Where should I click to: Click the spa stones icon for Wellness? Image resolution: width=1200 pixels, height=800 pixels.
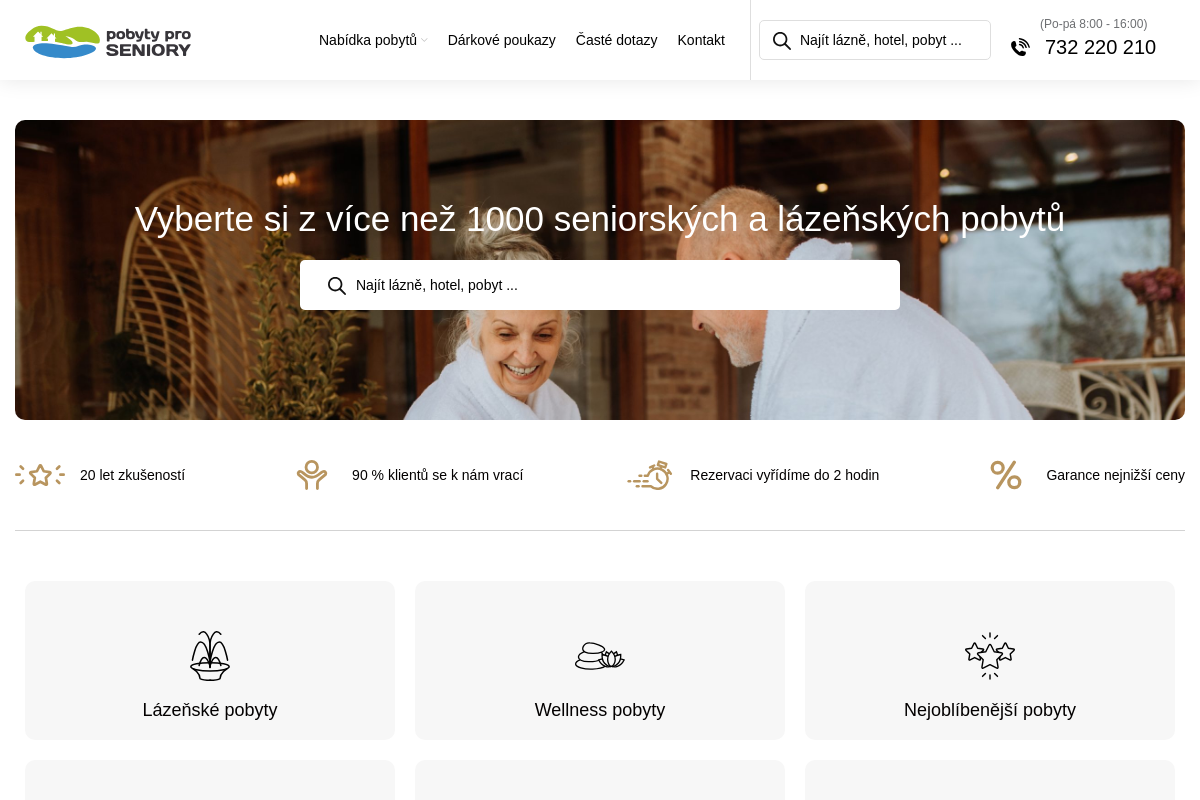point(600,656)
